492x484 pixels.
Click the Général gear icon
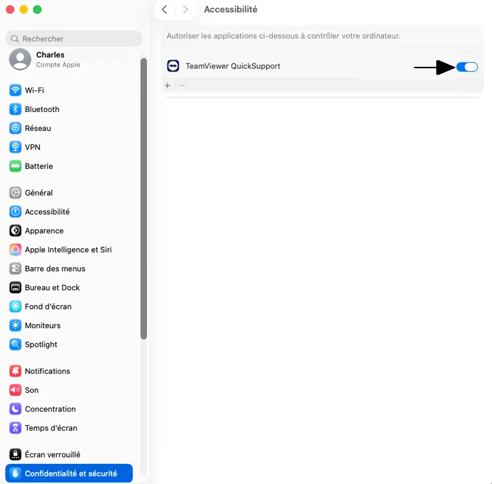tap(15, 193)
